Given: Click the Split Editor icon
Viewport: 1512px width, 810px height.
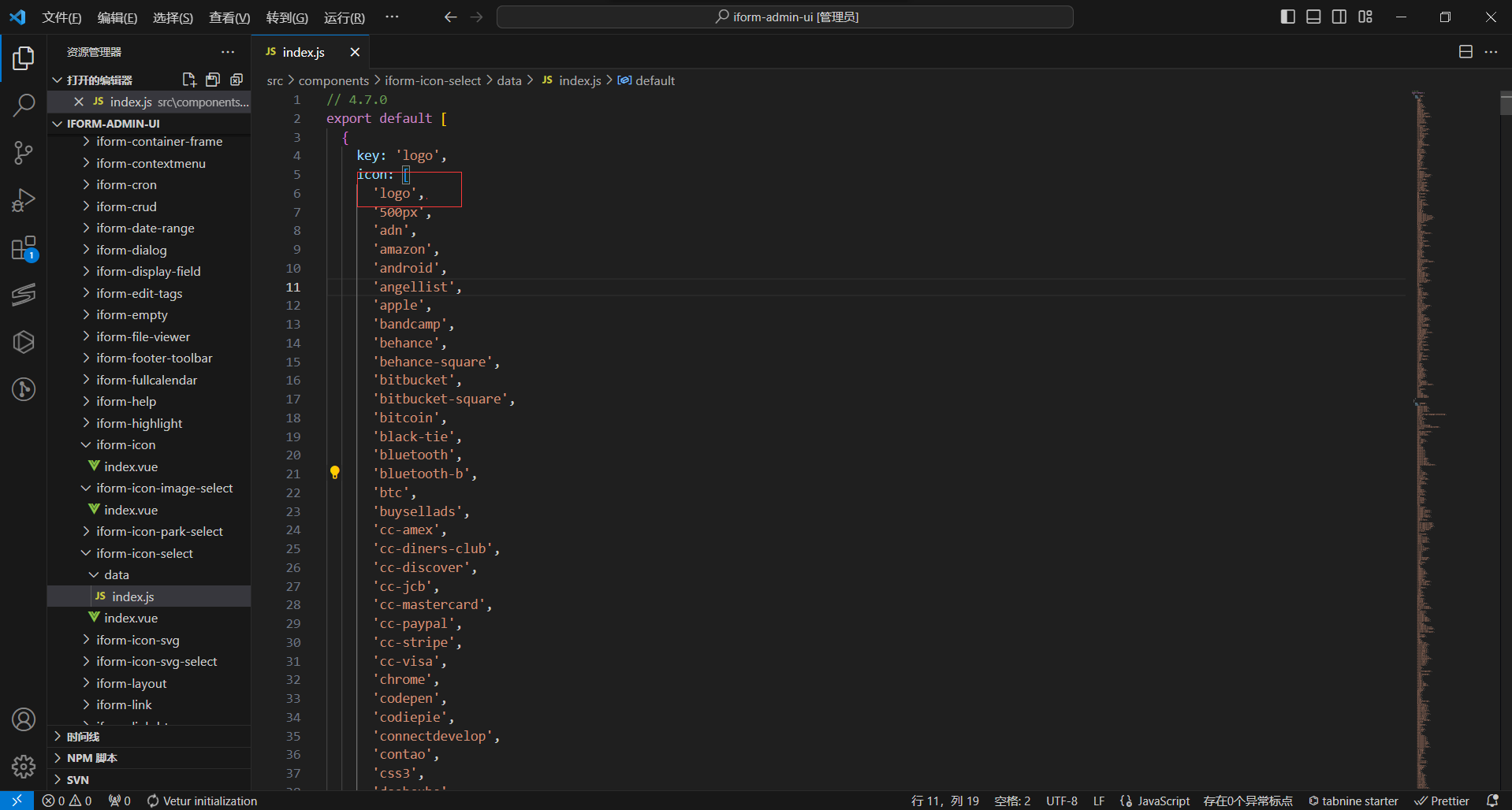Looking at the screenshot, I should pyautogui.click(x=1465, y=52).
